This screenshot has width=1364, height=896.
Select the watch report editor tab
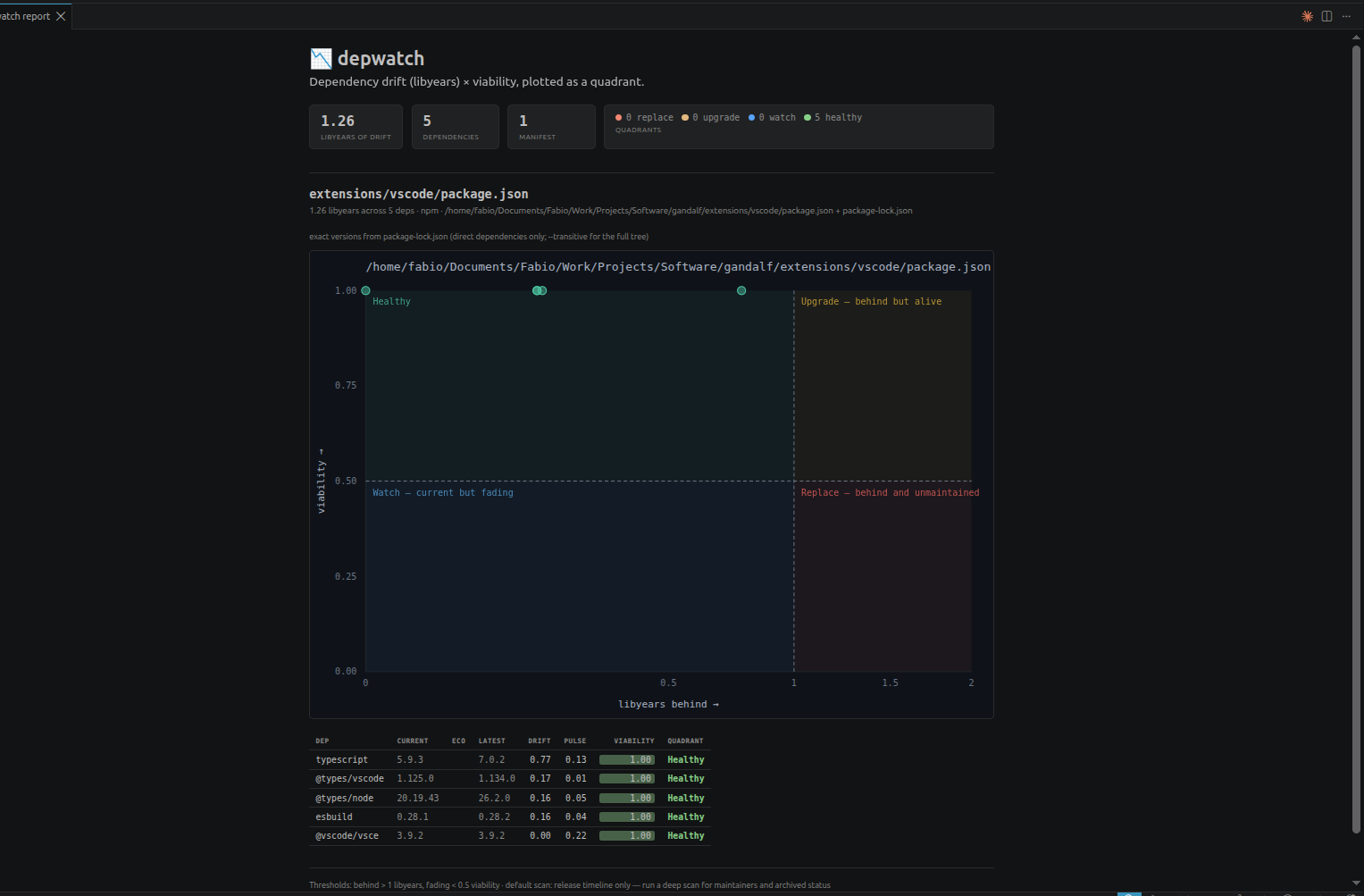34,16
